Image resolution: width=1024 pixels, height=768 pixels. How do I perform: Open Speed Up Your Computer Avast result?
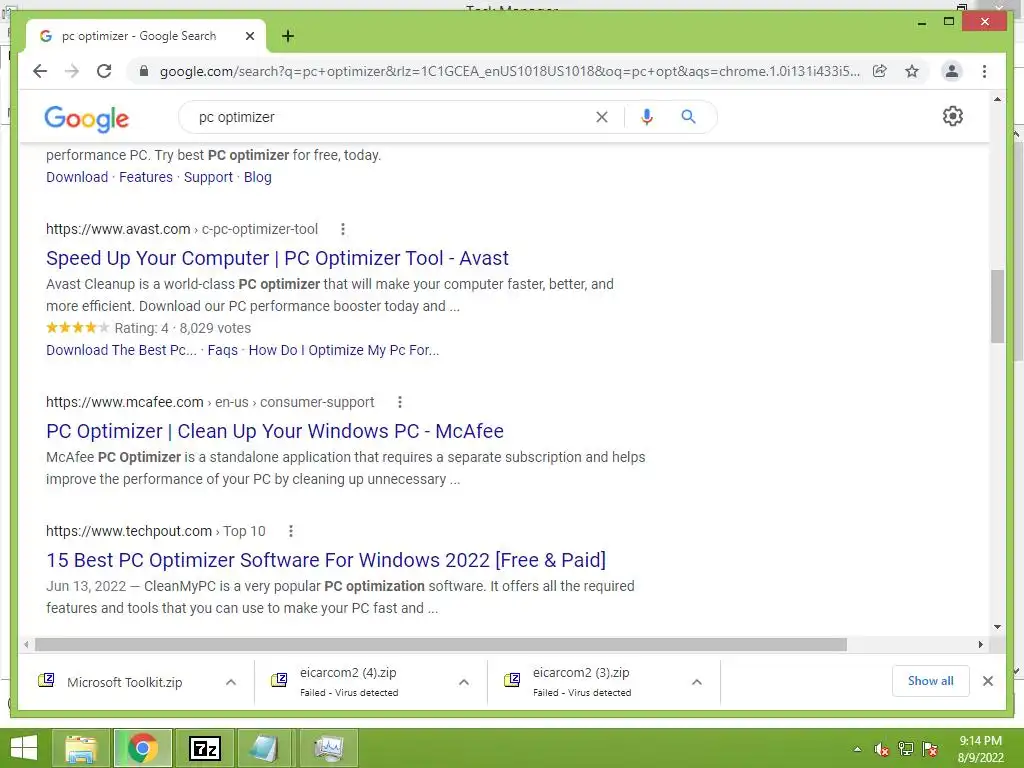tap(277, 258)
